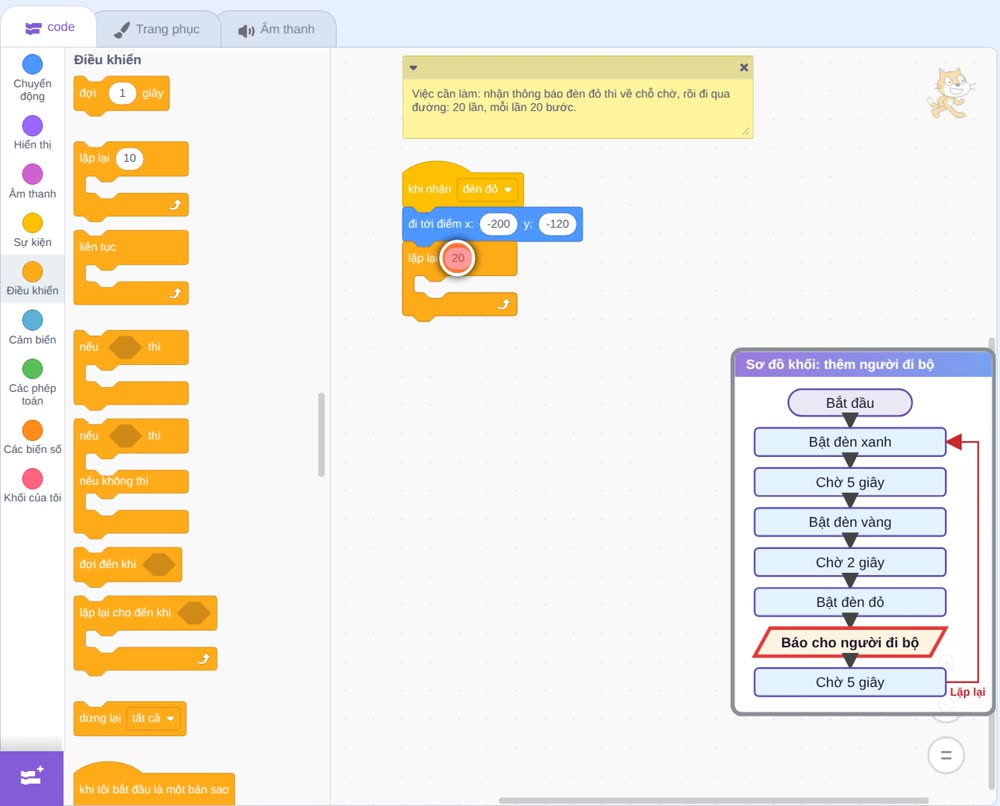Viewport: 1000px width, 806px height.
Task: Edit the x value -200 field
Action: (x=498, y=224)
